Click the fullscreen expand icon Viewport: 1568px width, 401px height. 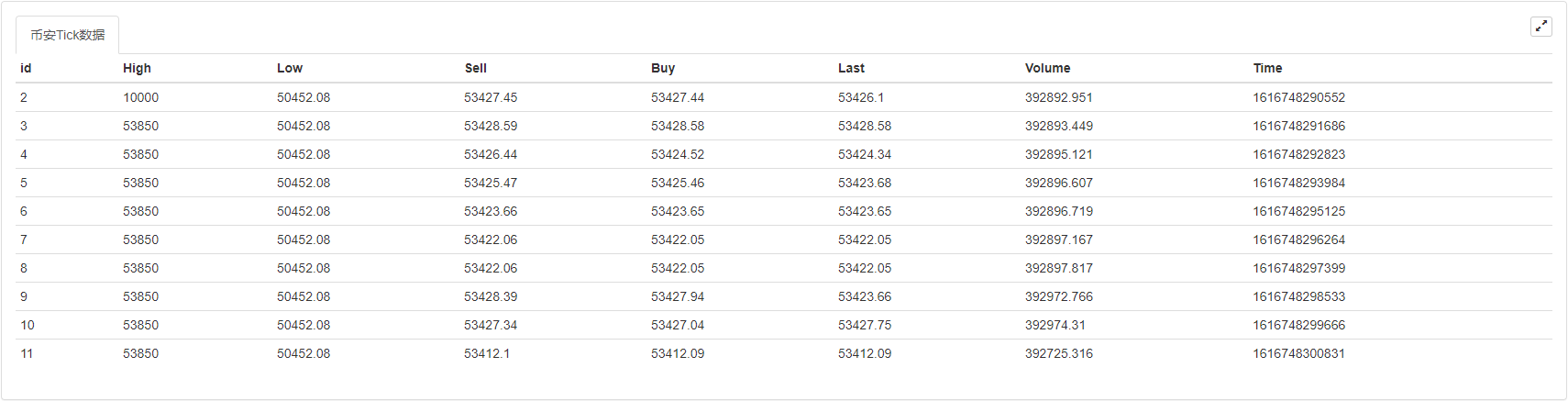click(1541, 27)
